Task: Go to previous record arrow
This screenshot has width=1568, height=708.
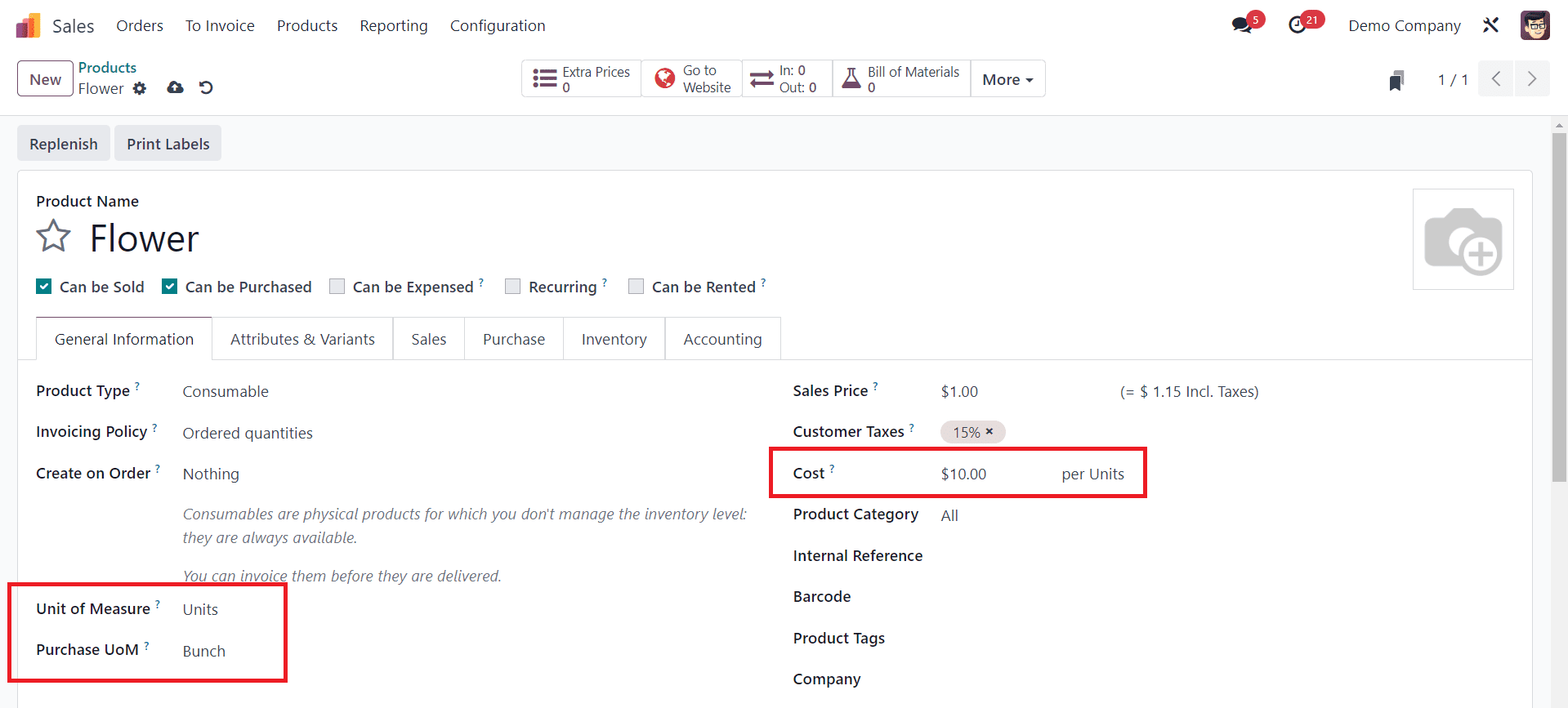Action: 1496,79
